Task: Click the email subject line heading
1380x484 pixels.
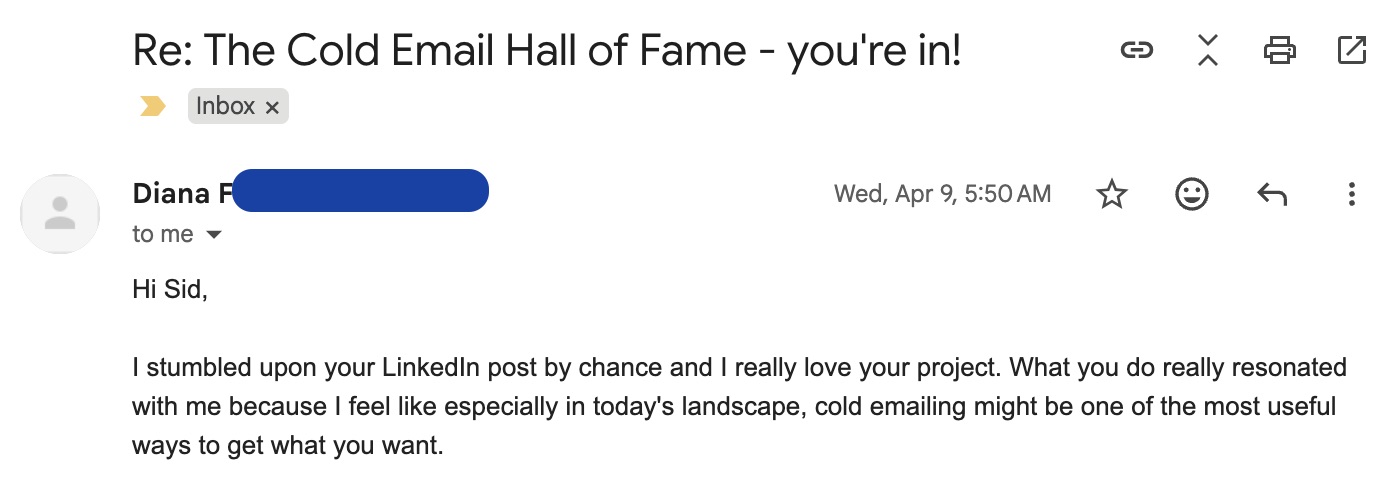Action: point(546,49)
